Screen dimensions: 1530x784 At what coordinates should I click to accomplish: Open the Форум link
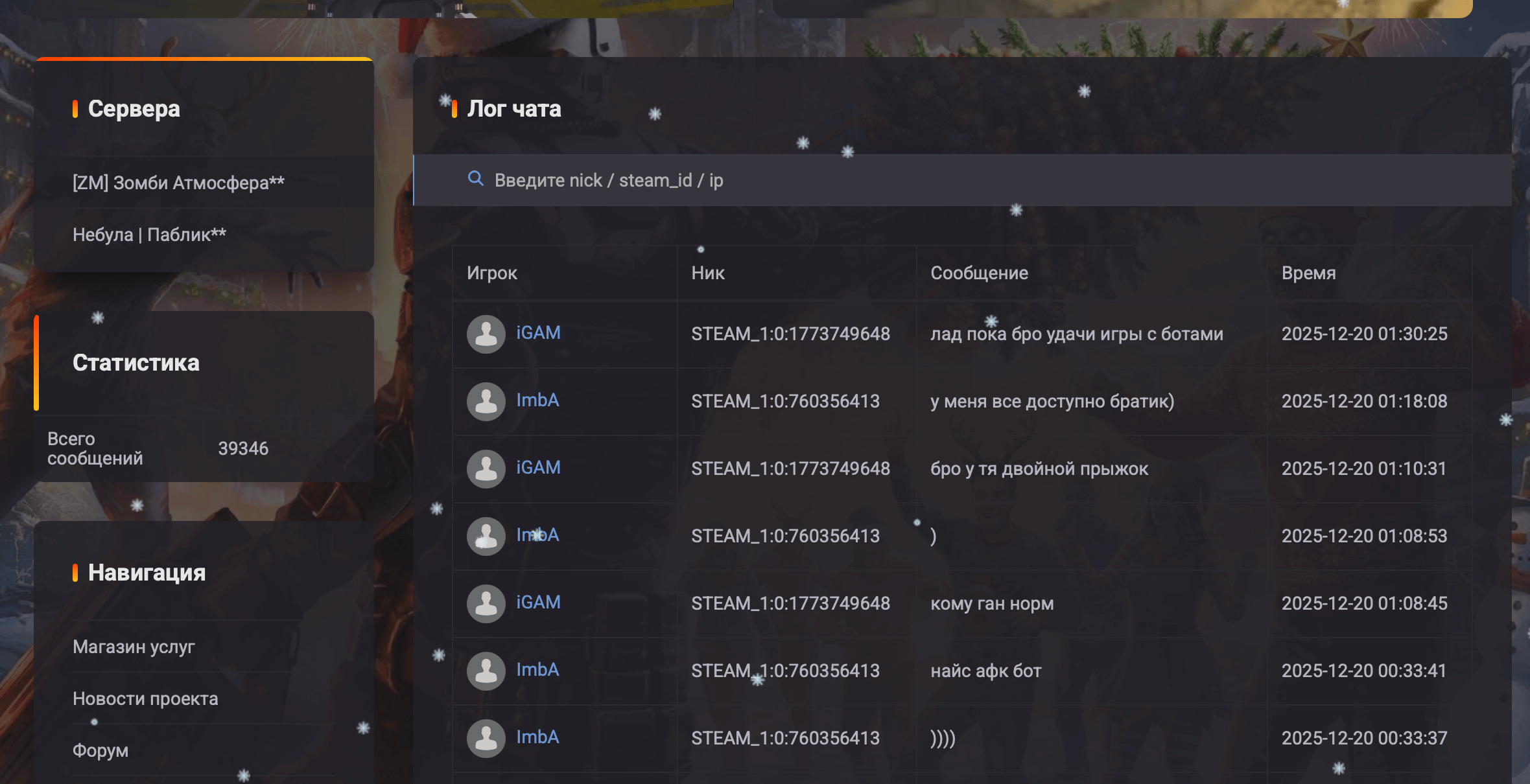click(x=99, y=750)
